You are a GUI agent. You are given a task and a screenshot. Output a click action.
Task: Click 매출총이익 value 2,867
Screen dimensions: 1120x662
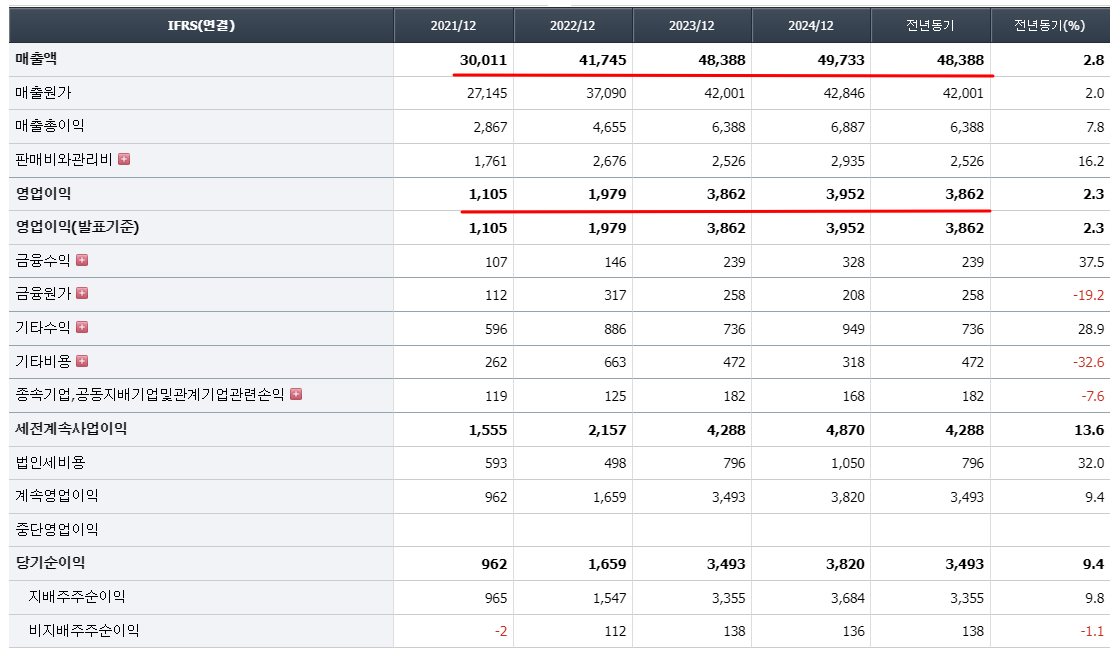tap(491, 127)
